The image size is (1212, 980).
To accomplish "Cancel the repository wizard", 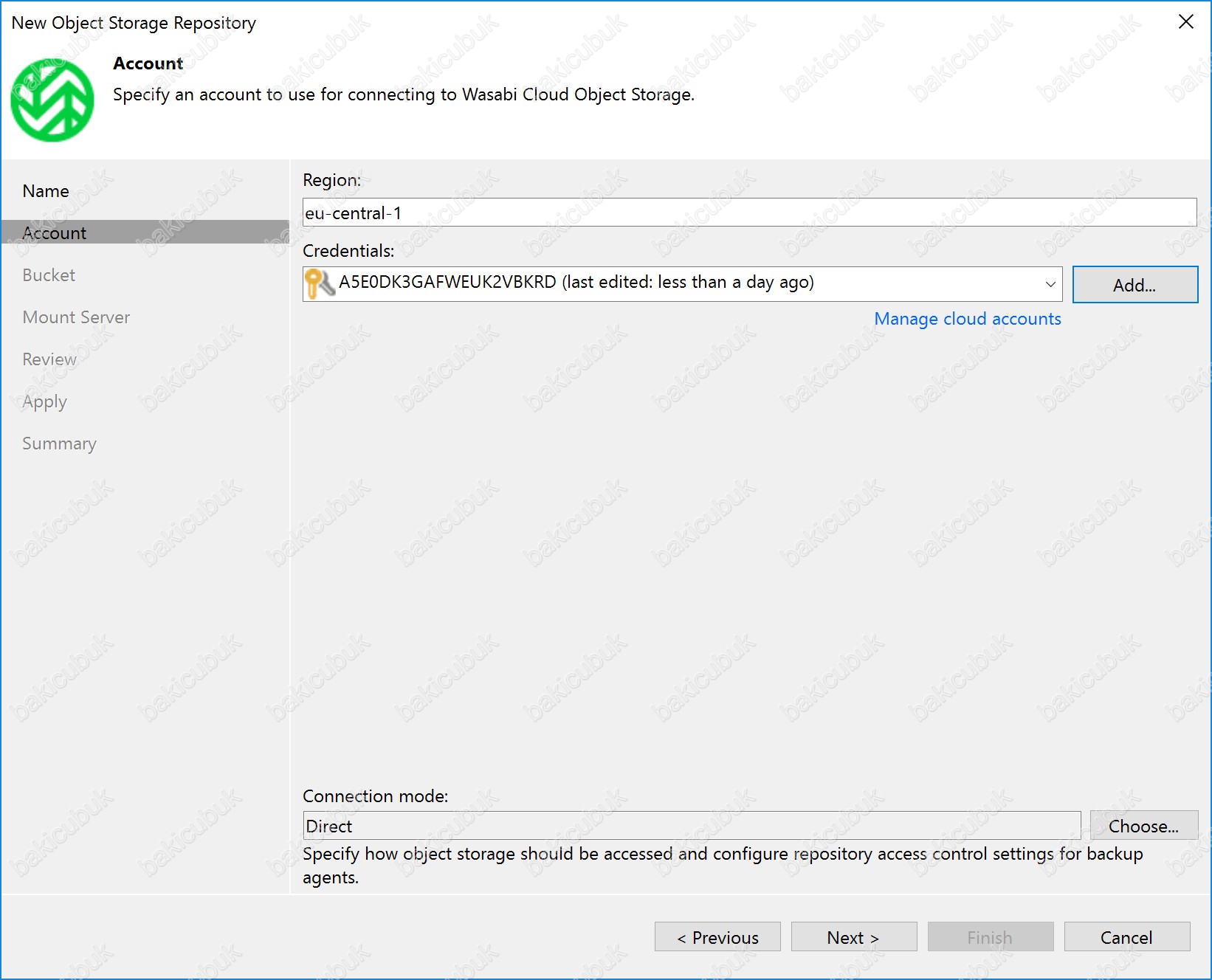I will [1126, 937].
